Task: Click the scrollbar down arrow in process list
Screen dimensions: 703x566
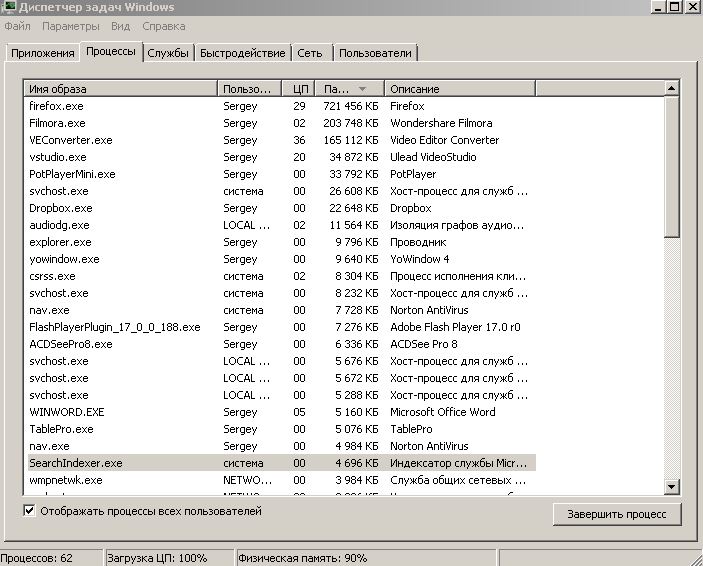Action: point(672,486)
